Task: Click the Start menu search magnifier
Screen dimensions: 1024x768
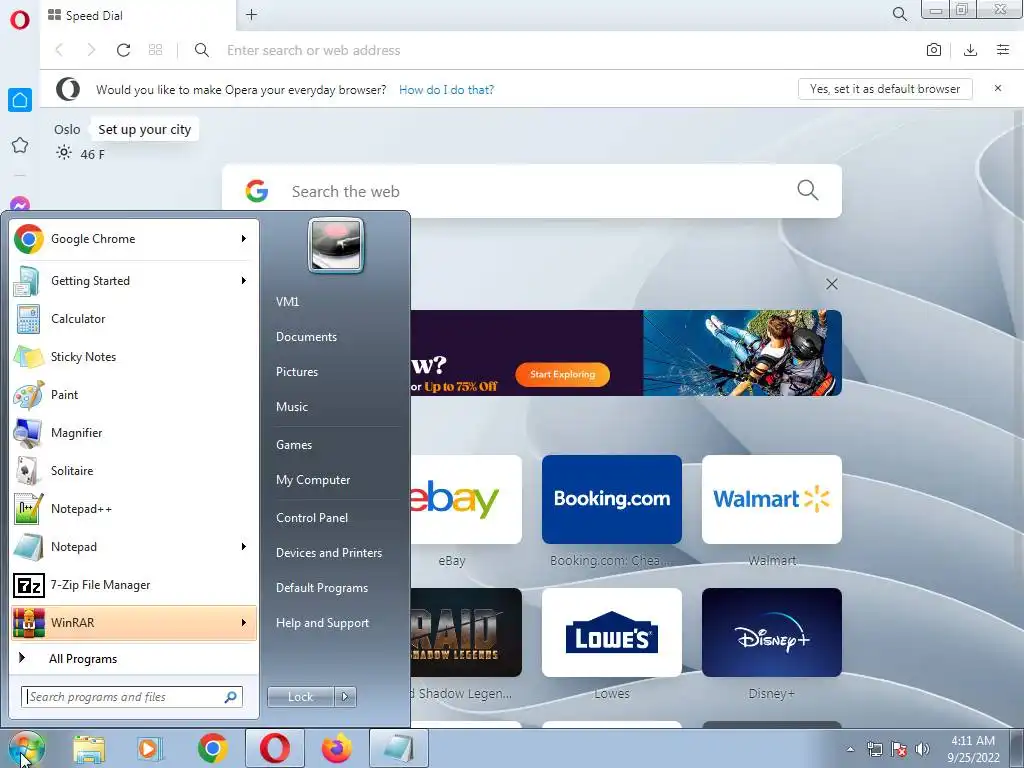Action: pos(231,697)
